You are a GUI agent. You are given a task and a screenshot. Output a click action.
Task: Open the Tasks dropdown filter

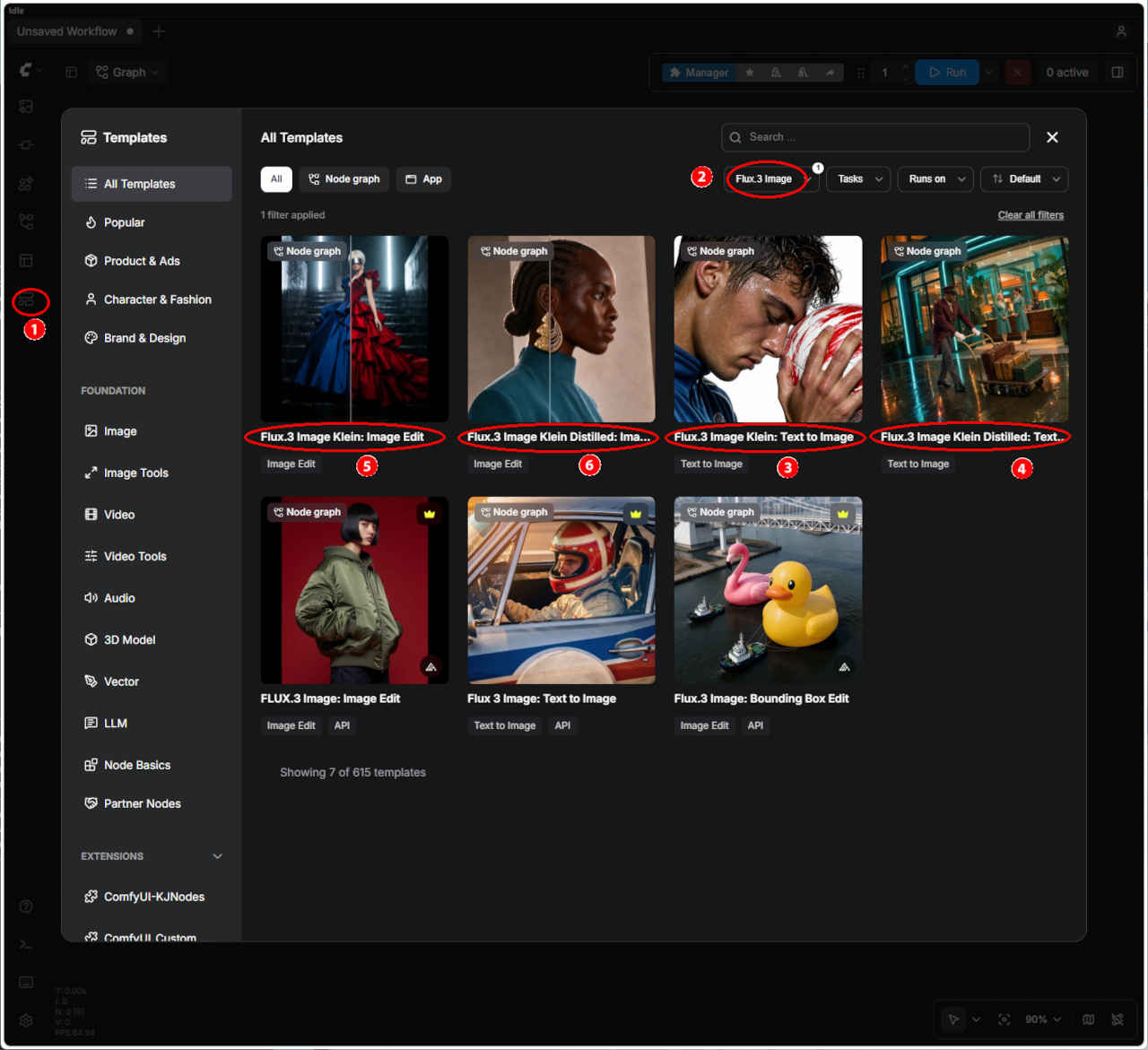pos(858,179)
